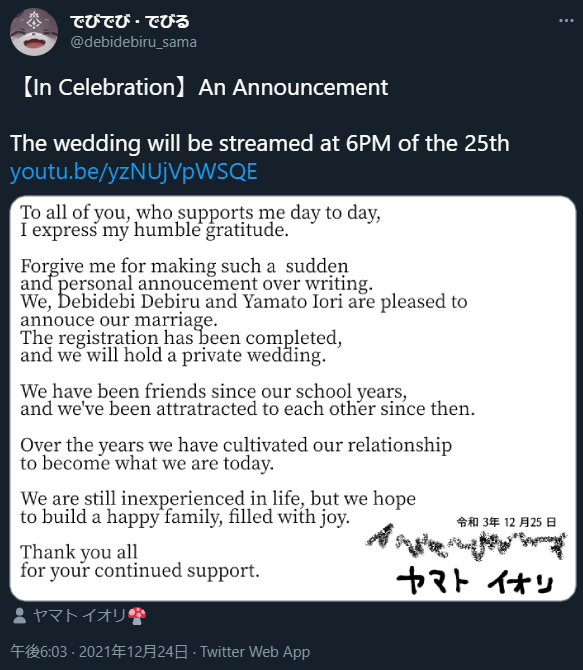
Task: Open the attached letter image at its first line
Action: point(200,212)
